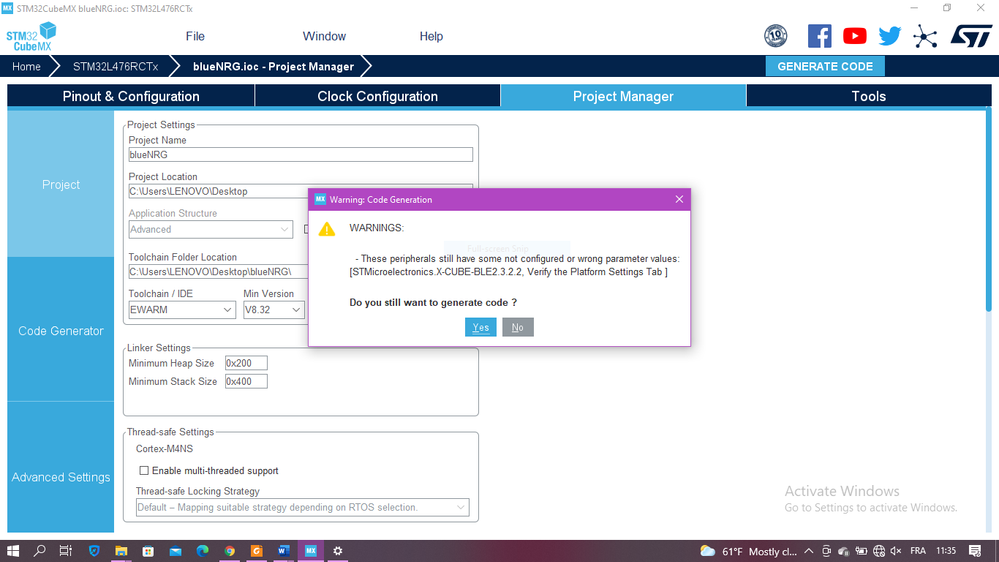Launch Google Chrome from the taskbar
Viewport: 999px width, 562px height.
[x=229, y=551]
